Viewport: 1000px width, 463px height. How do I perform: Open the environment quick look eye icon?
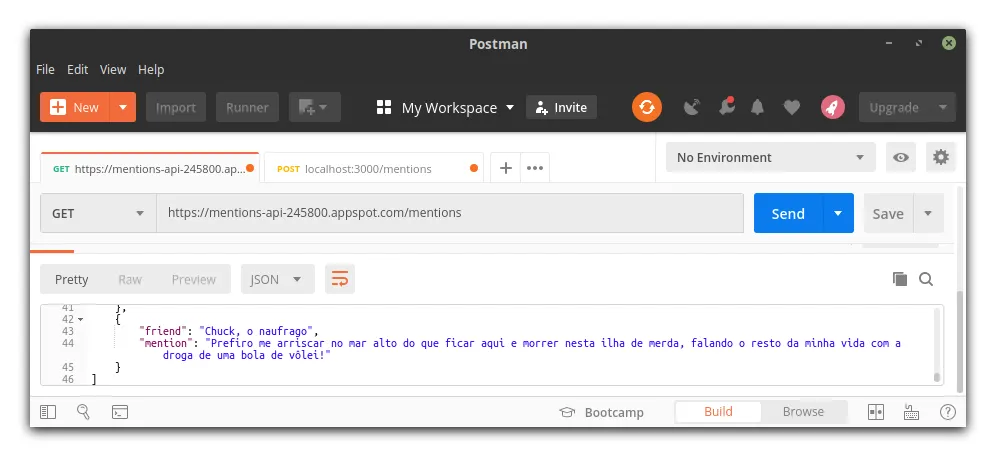coord(901,158)
